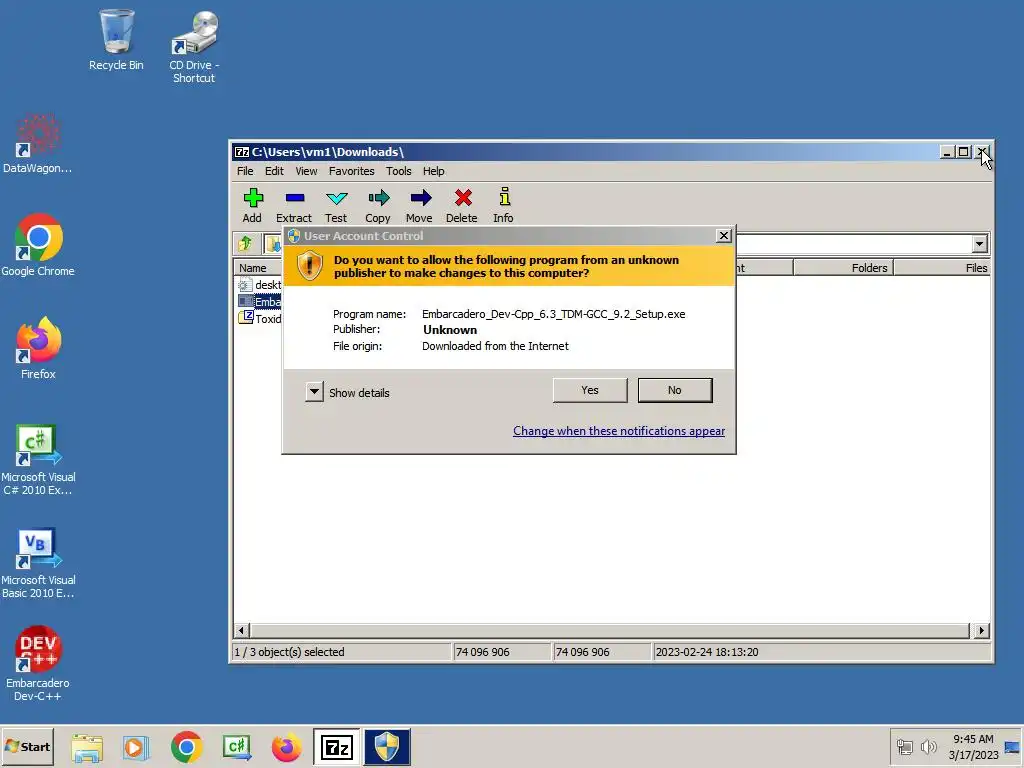Select the Toxid... file row
Viewport: 1024px width, 768px height.
[x=260, y=319]
